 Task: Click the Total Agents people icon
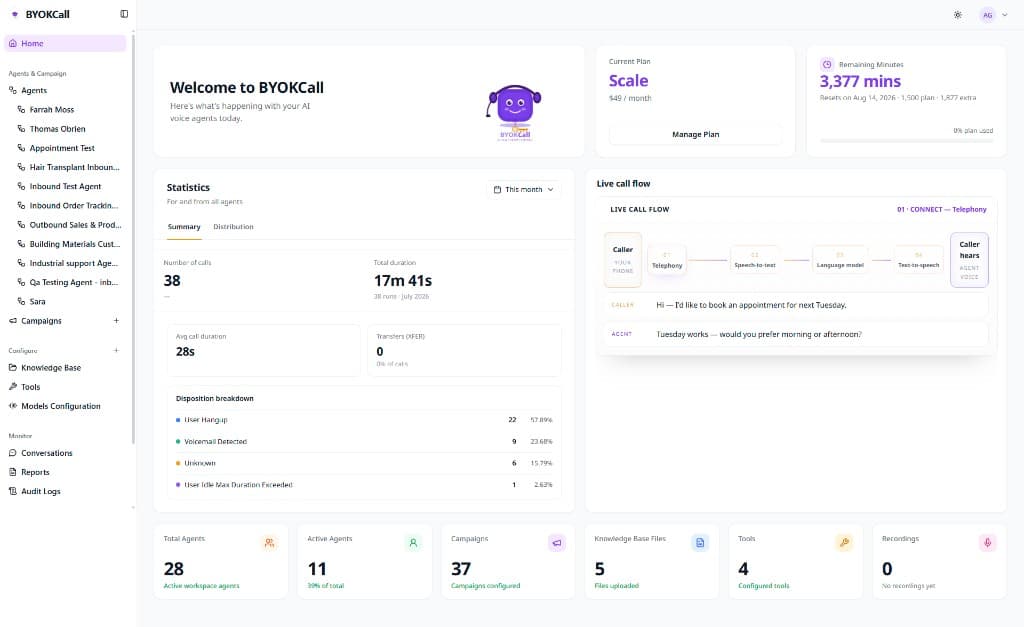269,543
